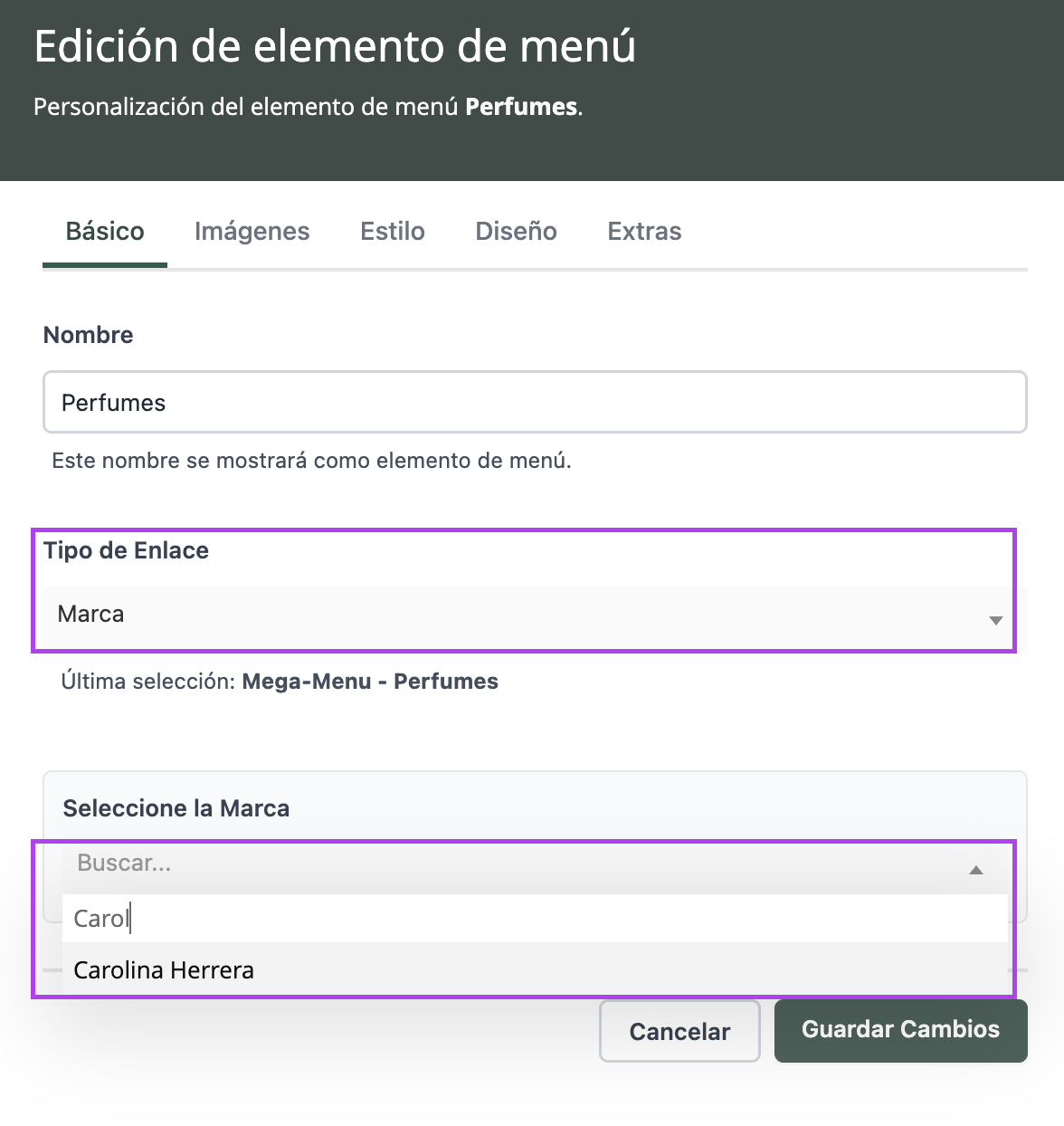Viewport: 1064px width, 1126px height.
Task: Click the down arrow of the Marca select
Action: 995,620
